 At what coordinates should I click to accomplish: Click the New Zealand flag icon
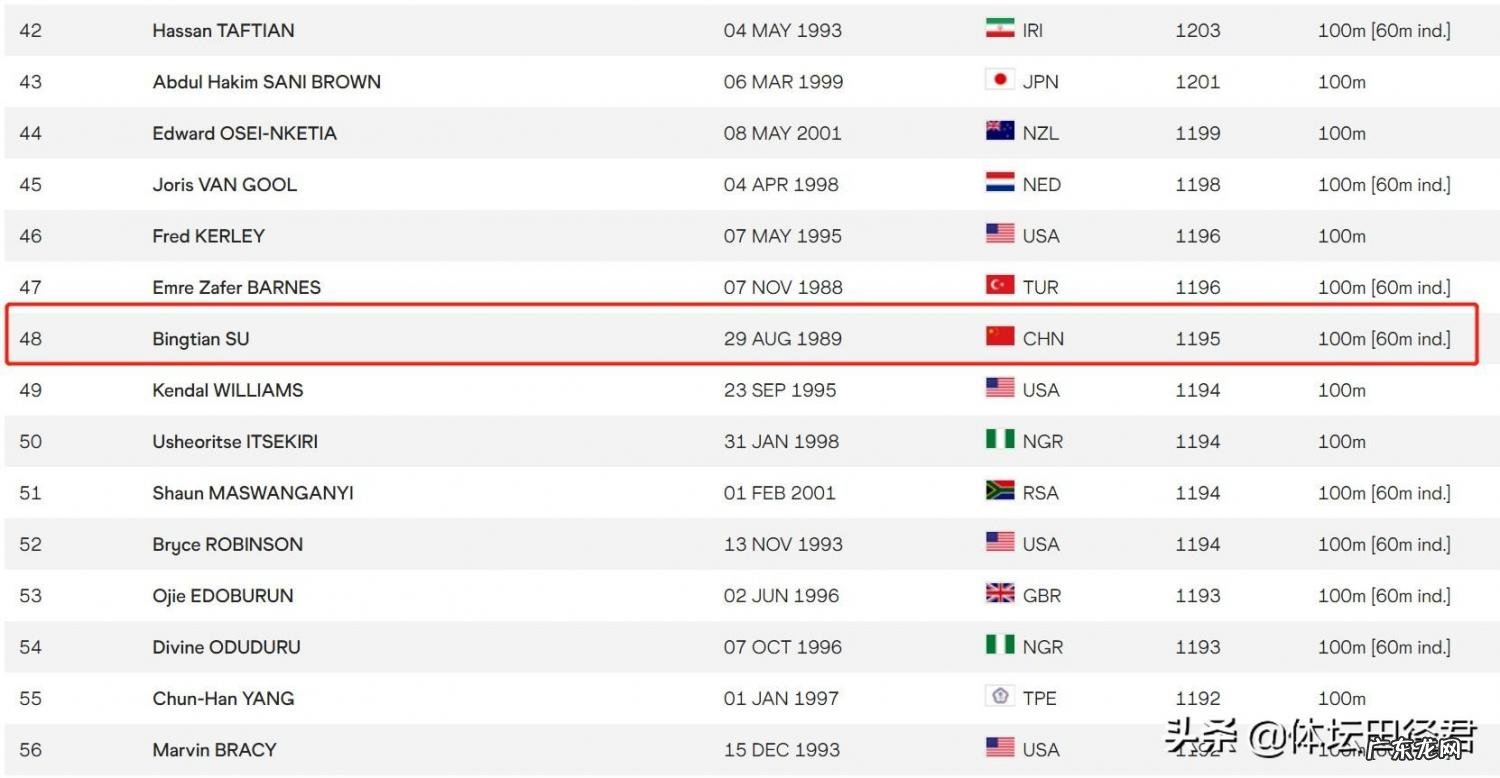coord(999,131)
